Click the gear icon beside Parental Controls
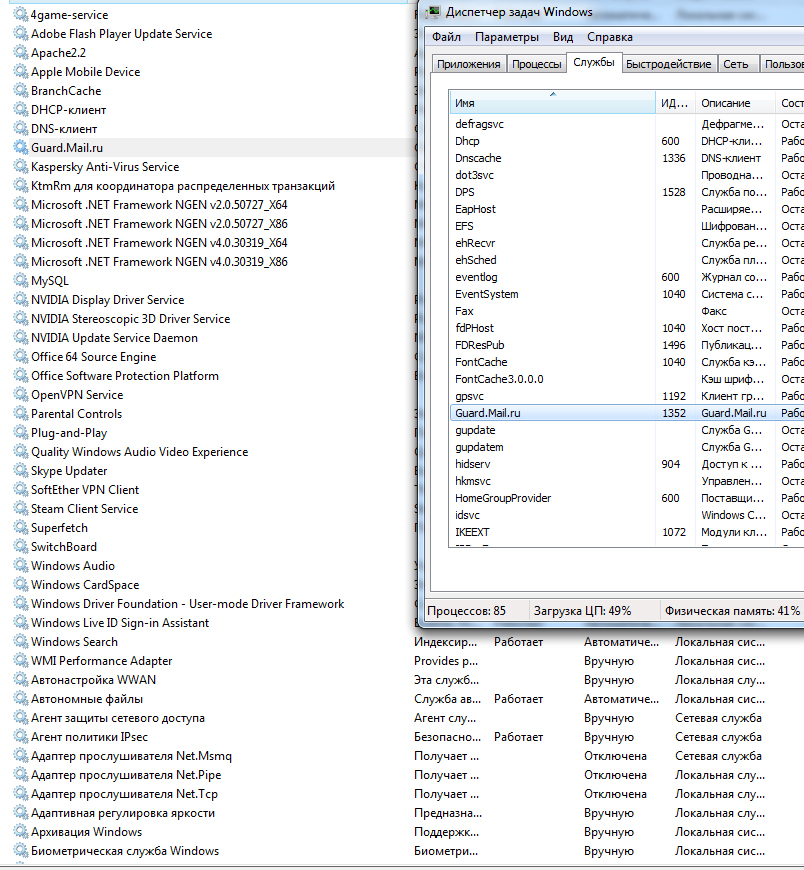This screenshot has height=870, width=804. pos(21,413)
